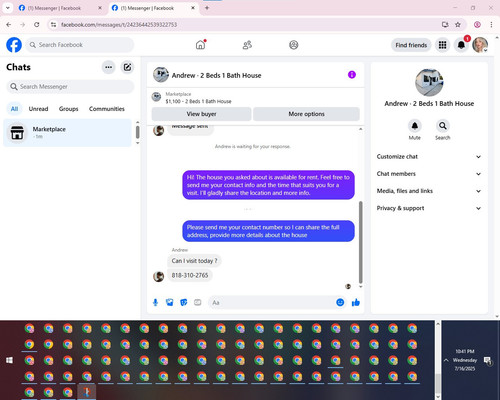The width and height of the screenshot is (500, 400).
Task: Select the Groups chats filter
Action: pyautogui.click(x=68, y=109)
